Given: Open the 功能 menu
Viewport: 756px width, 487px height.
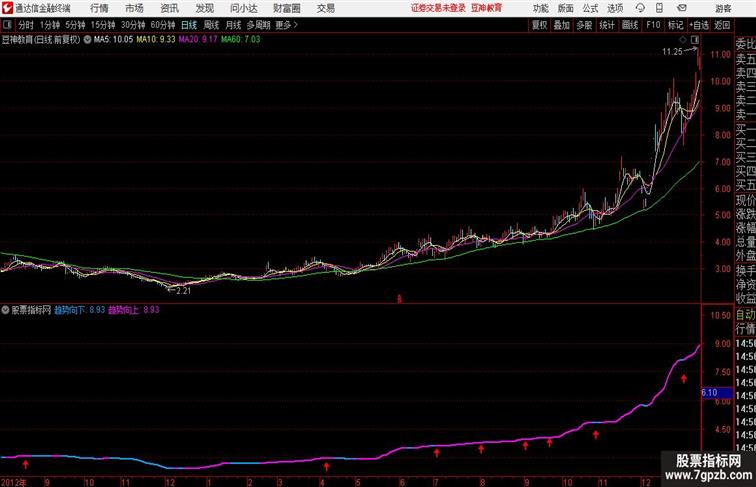Looking at the screenshot, I should pos(540,8).
